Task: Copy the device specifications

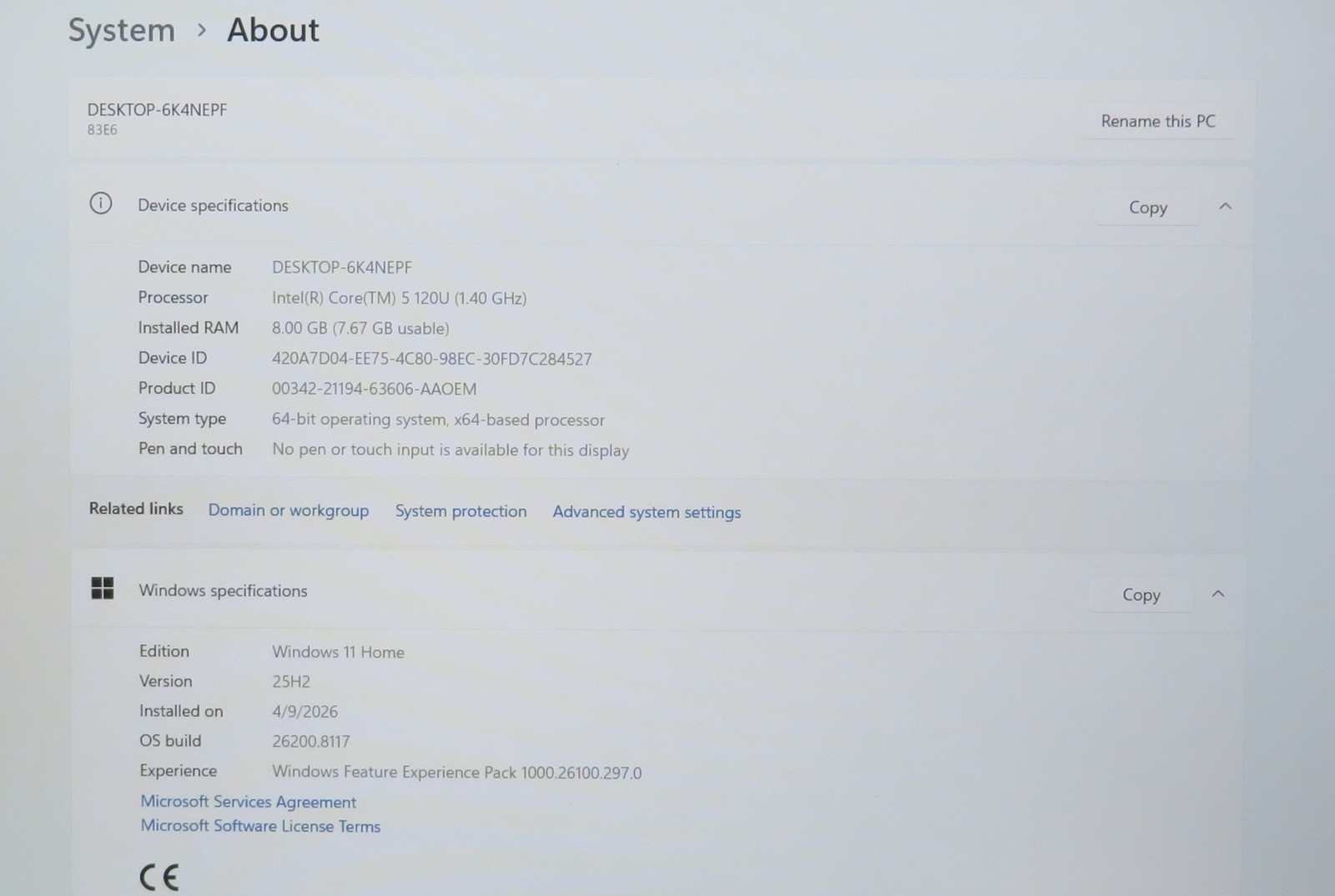Action: point(1147,208)
